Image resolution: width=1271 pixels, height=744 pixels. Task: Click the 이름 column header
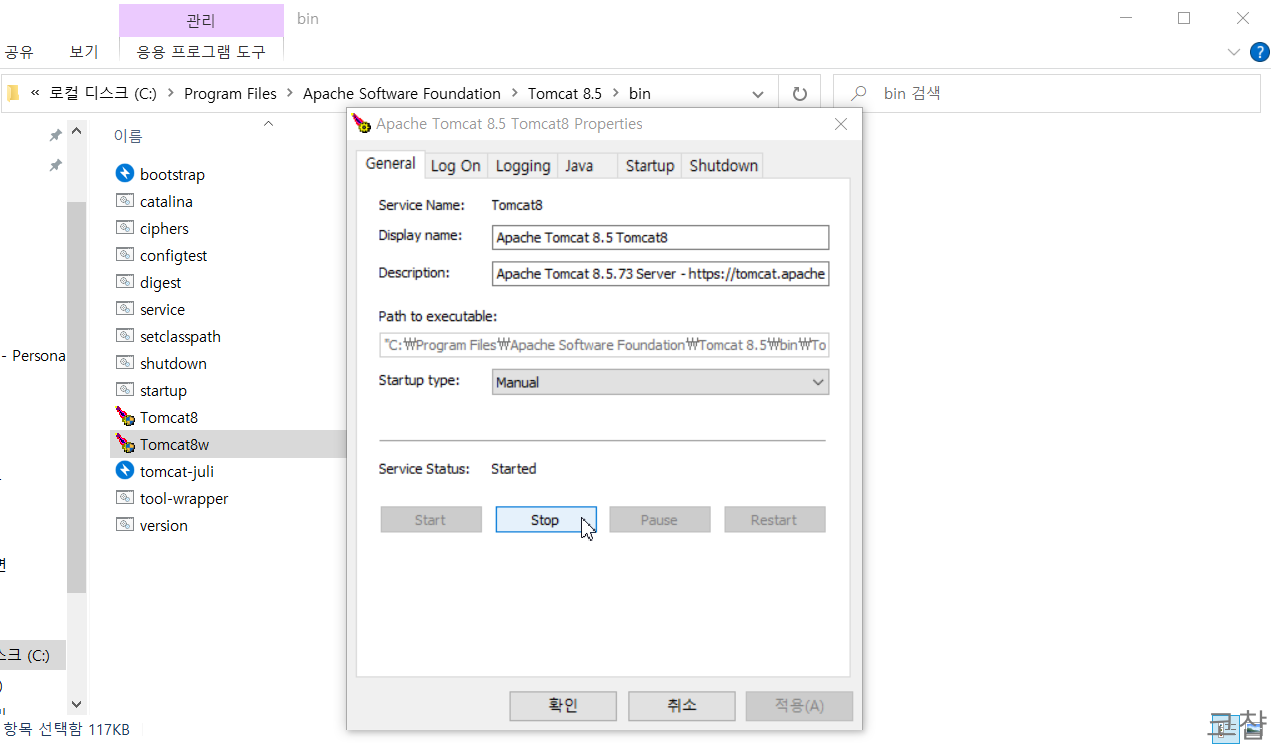[127, 136]
